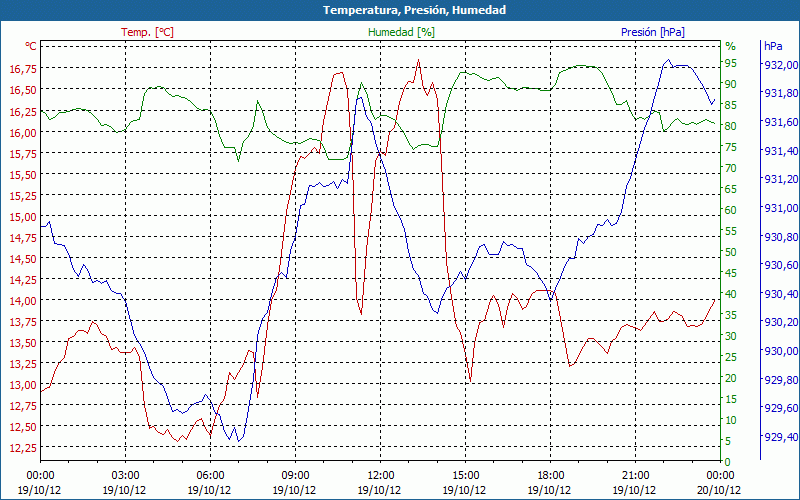Click the chart title 'Temperatura, Presión, Humedad'
This screenshot has width=800, height=500.
414,10
